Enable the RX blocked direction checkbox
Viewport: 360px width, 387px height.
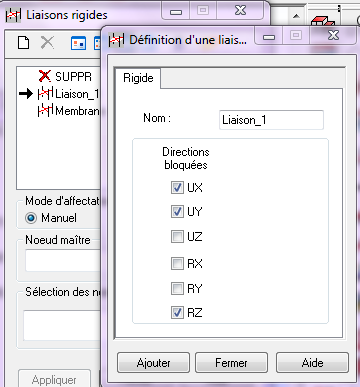(x=177, y=263)
